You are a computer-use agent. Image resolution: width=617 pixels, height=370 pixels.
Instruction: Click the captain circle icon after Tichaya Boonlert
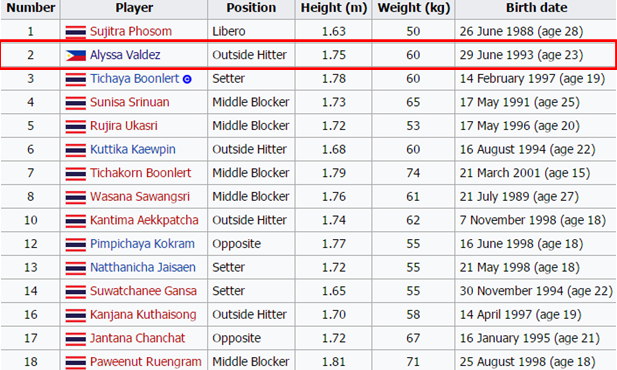point(187,79)
